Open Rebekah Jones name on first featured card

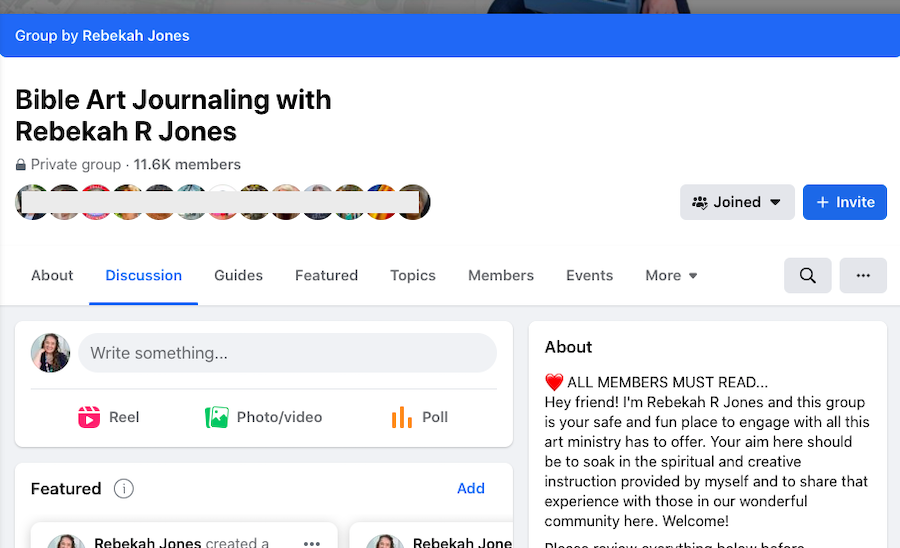[148, 542]
